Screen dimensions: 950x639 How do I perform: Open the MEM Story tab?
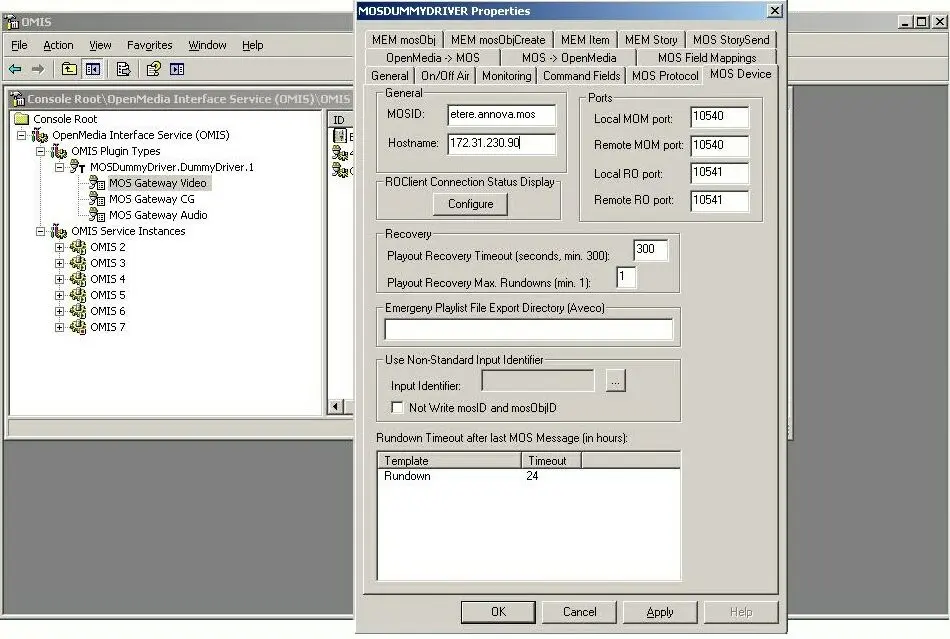coord(651,40)
